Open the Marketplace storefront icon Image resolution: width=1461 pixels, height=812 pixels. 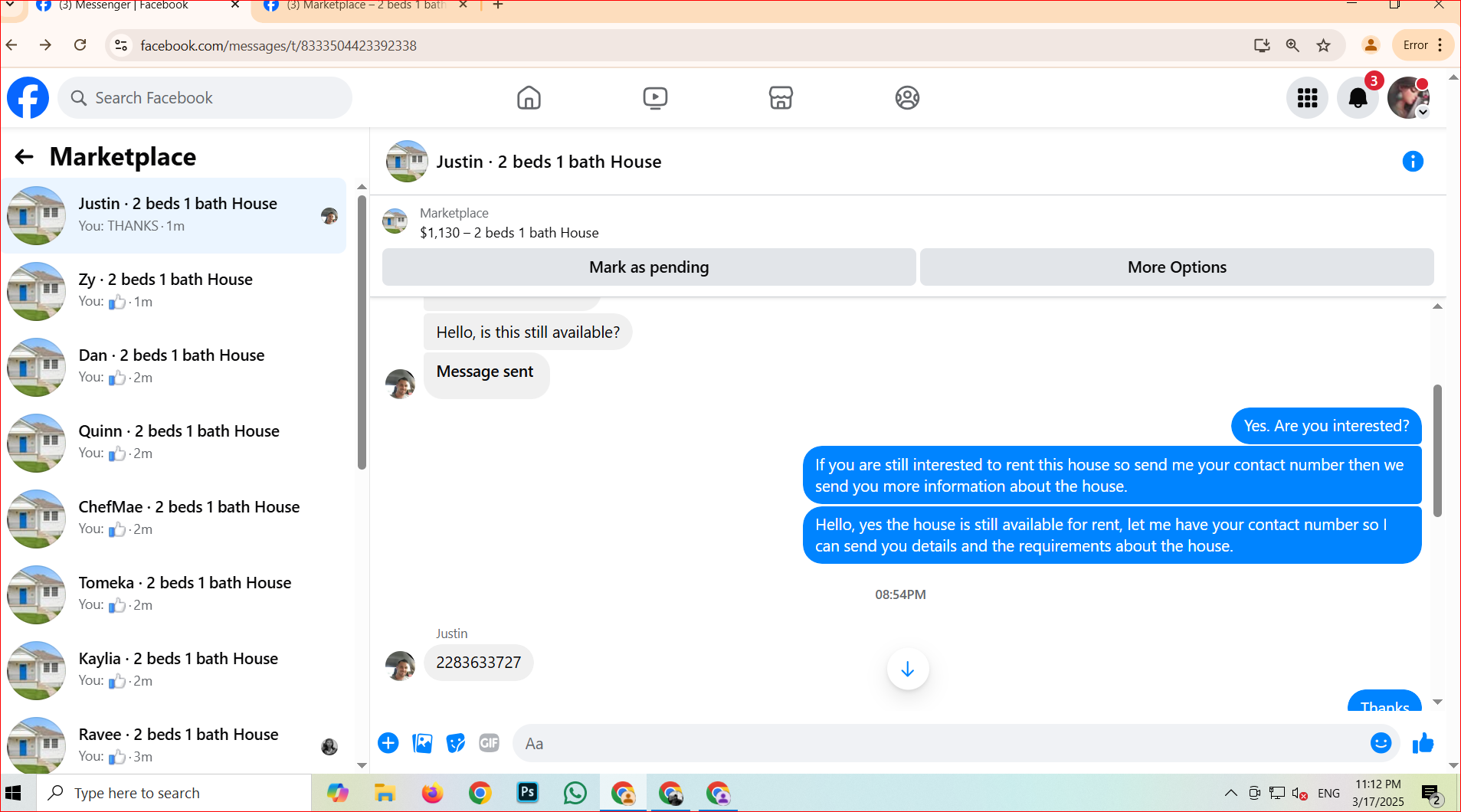[x=781, y=98]
